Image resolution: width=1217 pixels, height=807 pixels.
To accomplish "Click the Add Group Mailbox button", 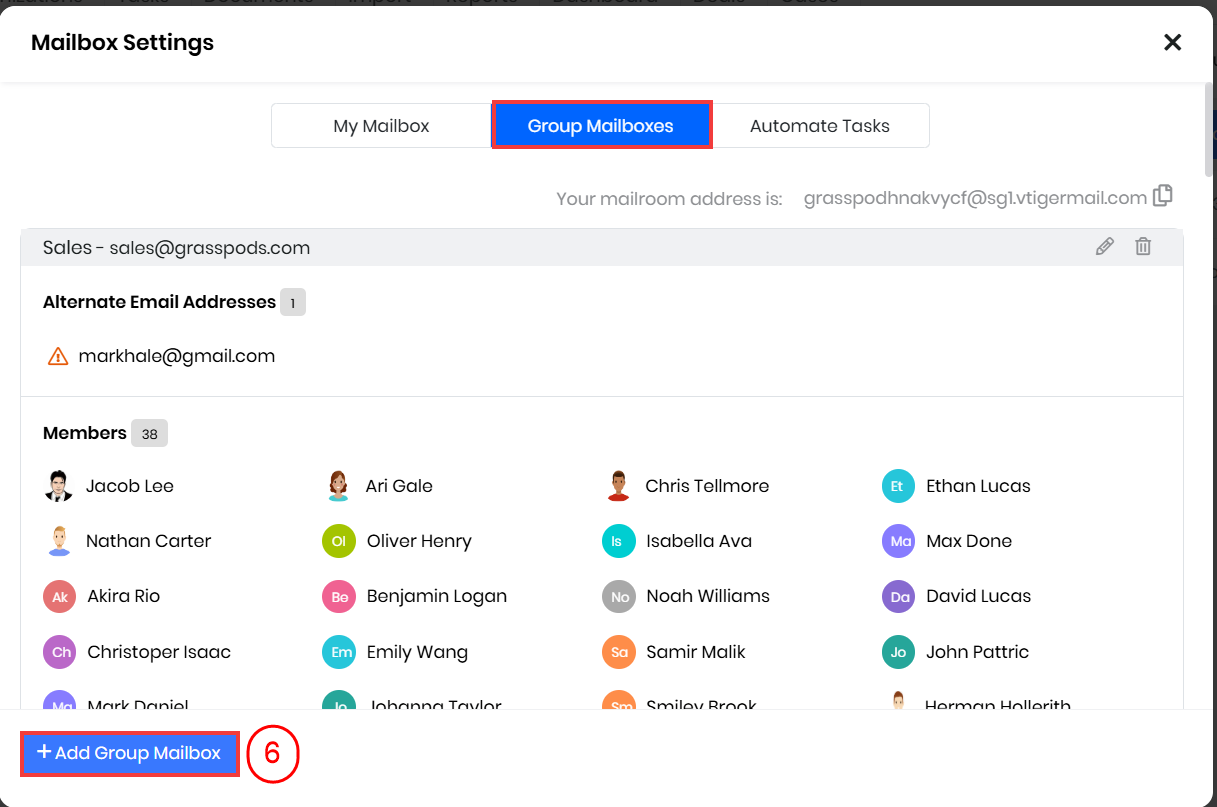I will [129, 753].
